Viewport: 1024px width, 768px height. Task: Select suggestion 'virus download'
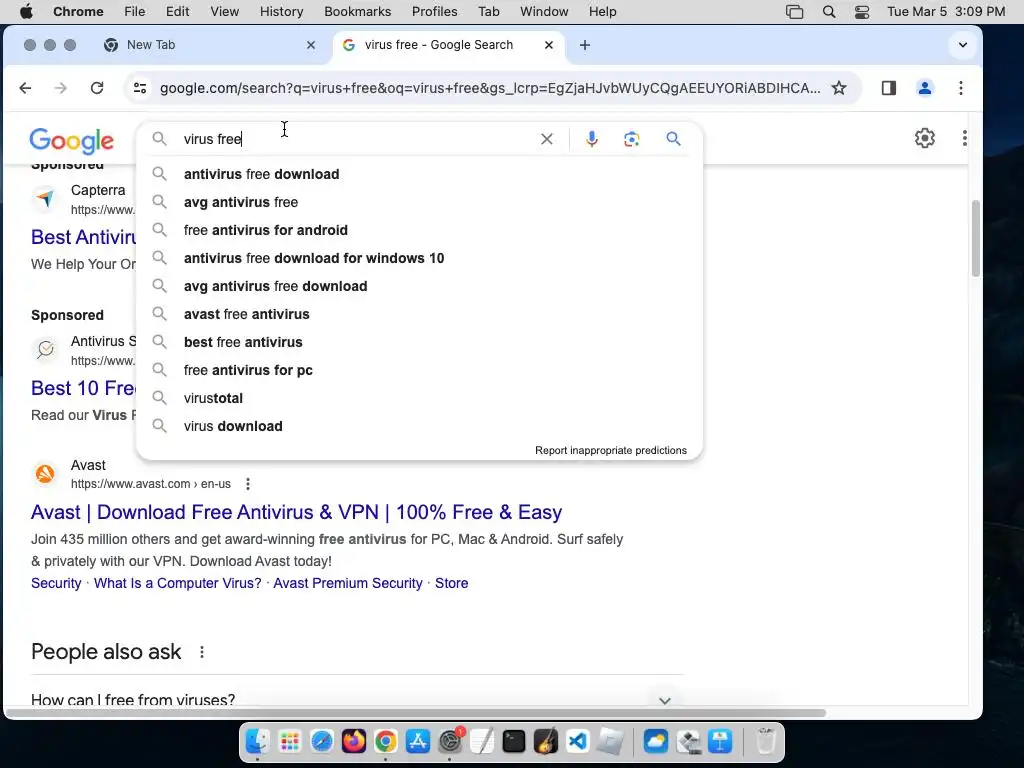tap(419, 426)
